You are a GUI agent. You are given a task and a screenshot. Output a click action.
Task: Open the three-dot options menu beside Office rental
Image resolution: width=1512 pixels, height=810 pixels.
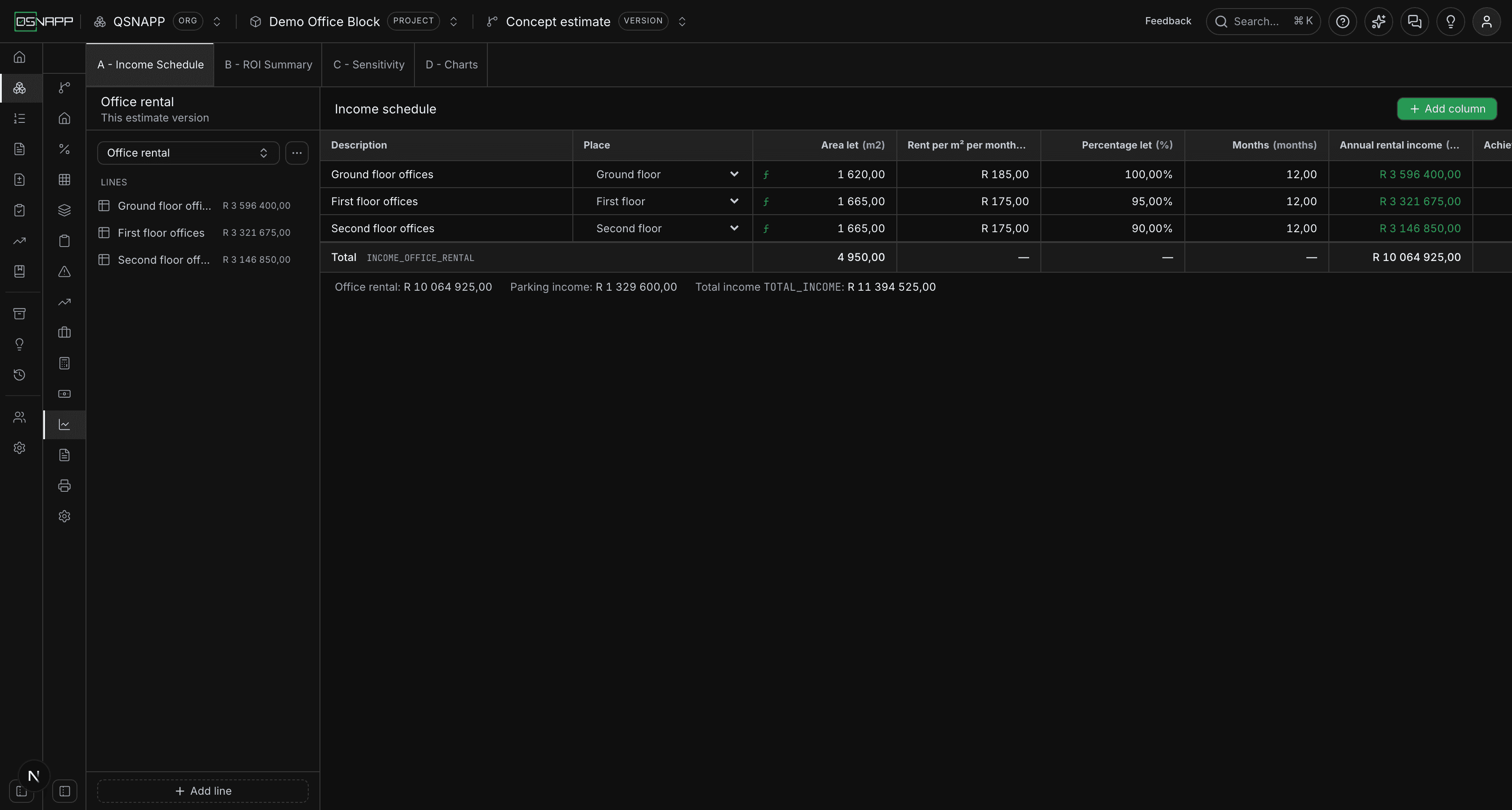[x=297, y=153]
